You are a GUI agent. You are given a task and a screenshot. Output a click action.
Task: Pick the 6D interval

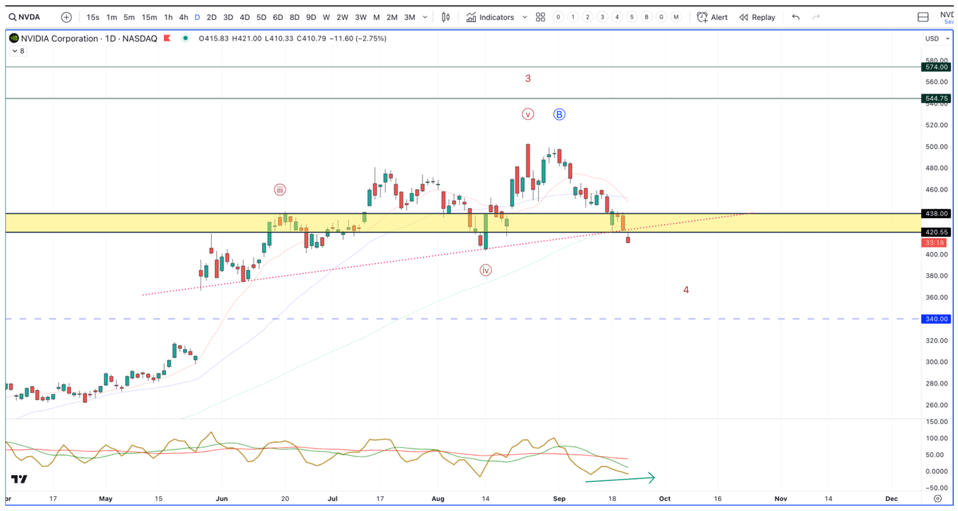coord(277,17)
